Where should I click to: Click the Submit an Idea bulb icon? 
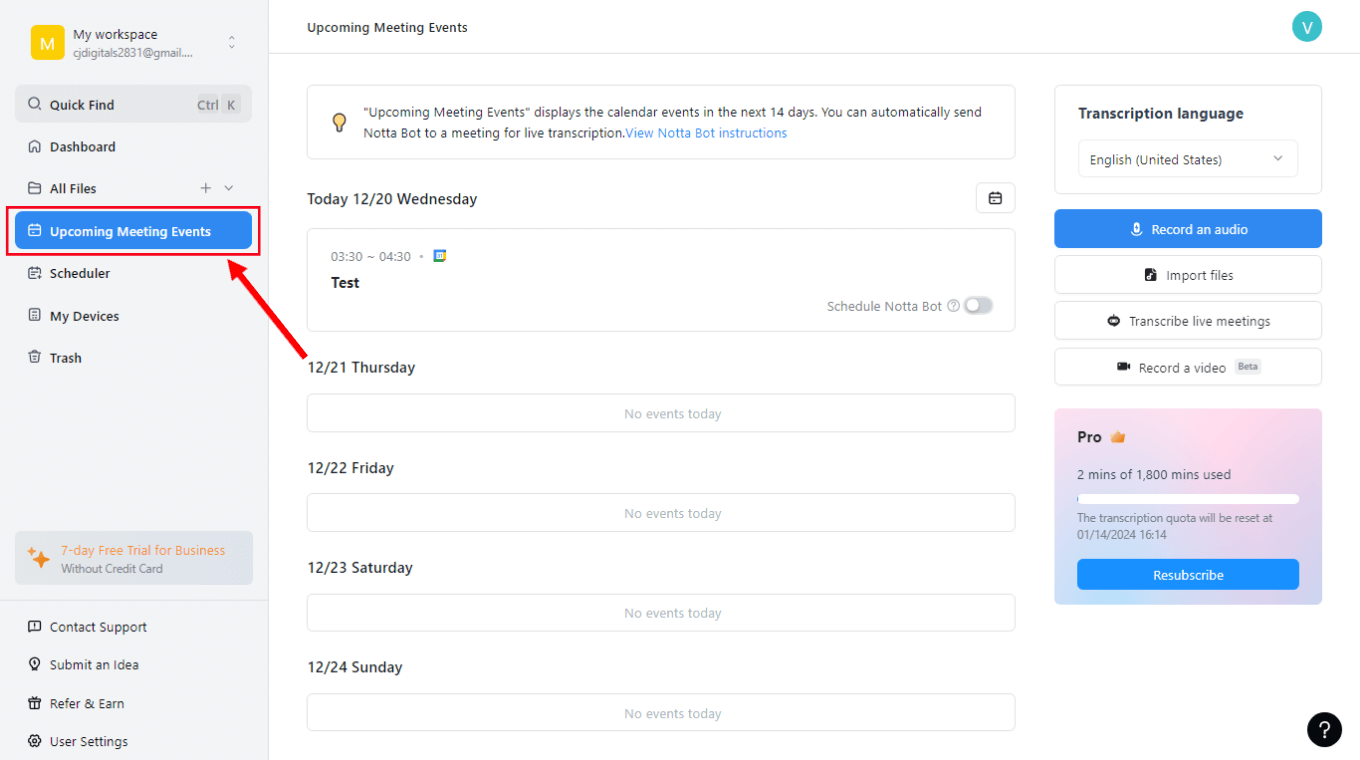(x=34, y=665)
